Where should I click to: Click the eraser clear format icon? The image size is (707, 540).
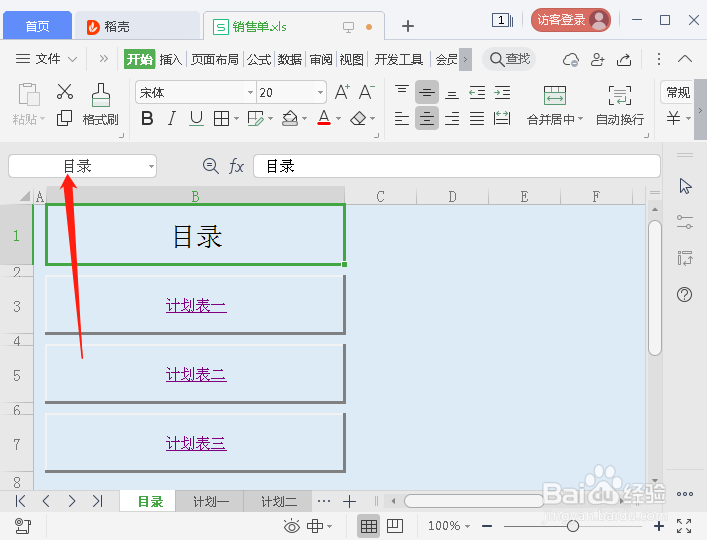(358, 119)
